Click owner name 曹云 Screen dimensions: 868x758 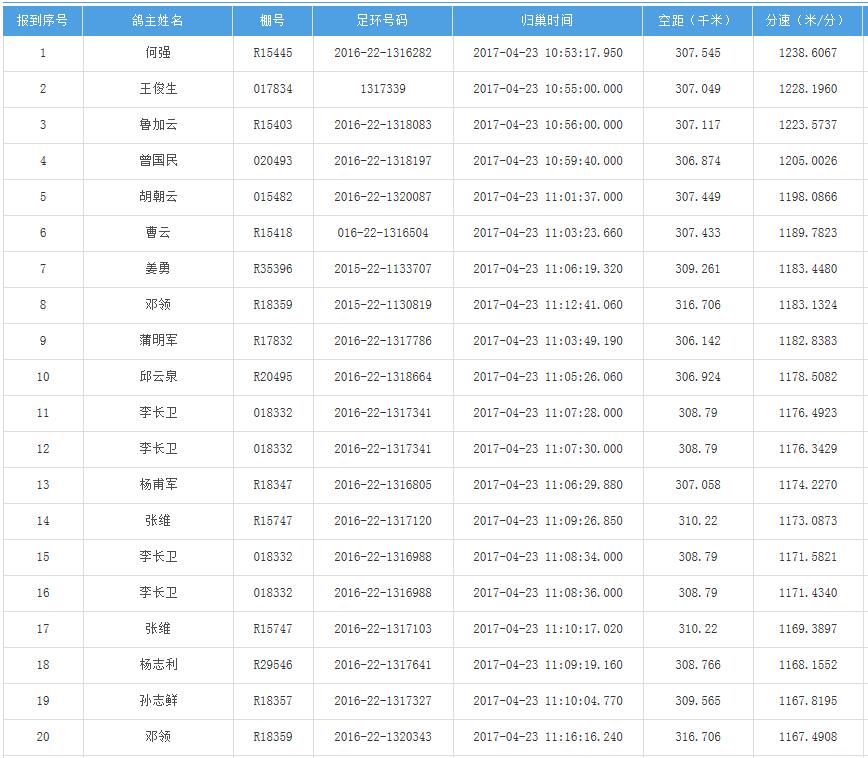pos(157,233)
